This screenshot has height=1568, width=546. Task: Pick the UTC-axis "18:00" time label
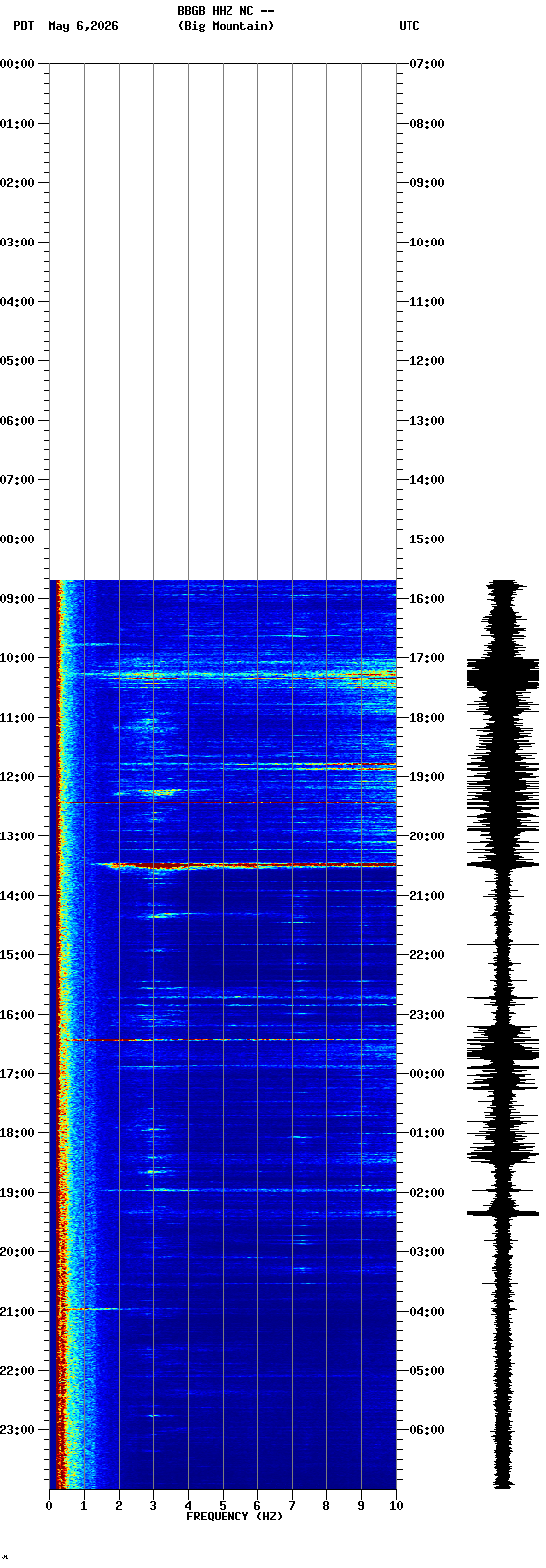pos(427,718)
